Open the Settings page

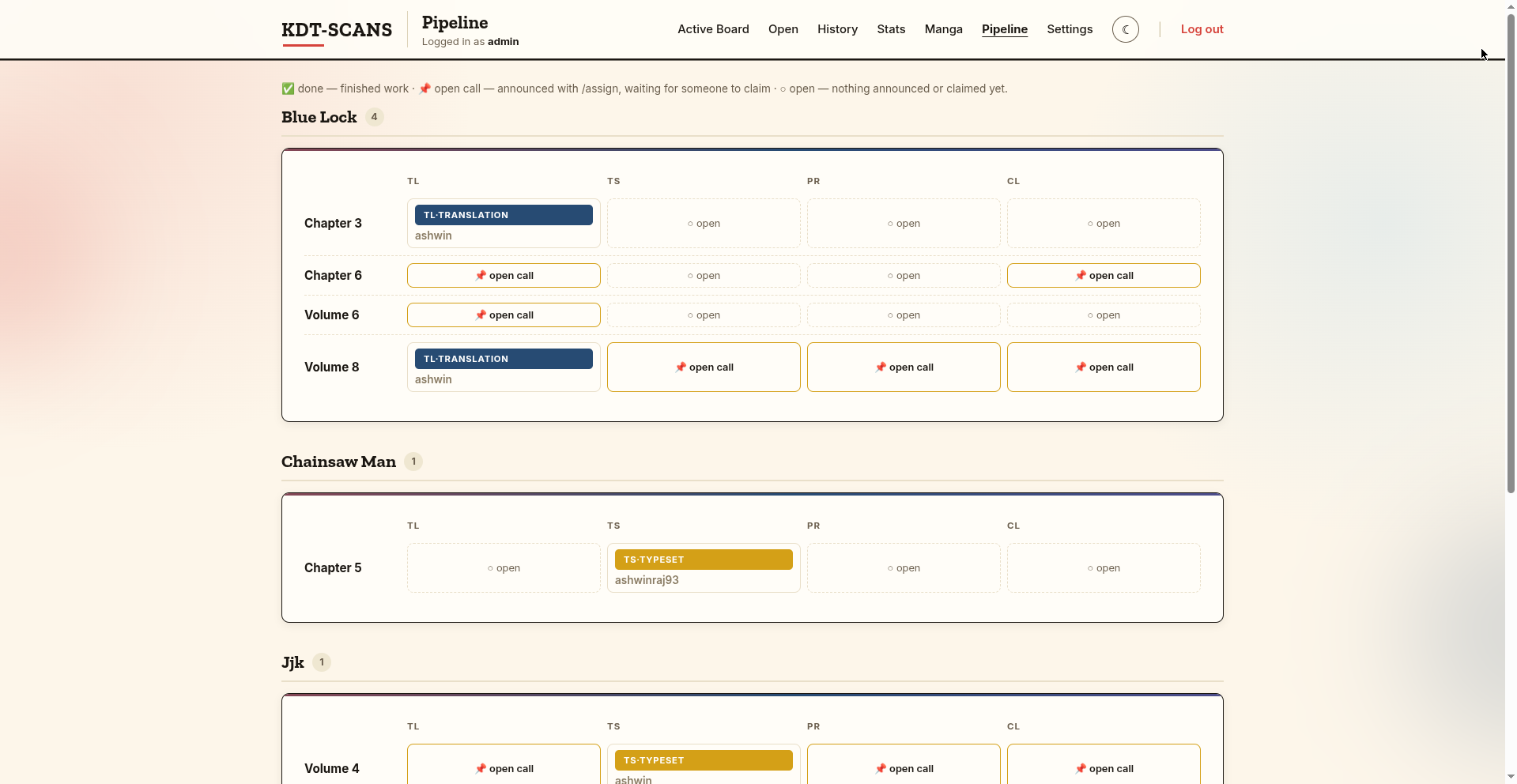[1070, 29]
